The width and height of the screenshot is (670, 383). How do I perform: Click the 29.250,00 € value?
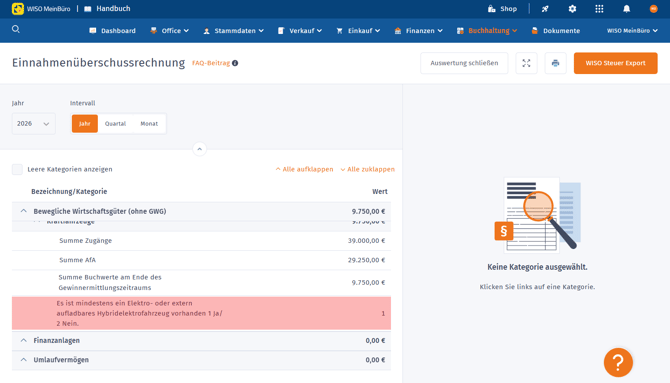(x=366, y=260)
